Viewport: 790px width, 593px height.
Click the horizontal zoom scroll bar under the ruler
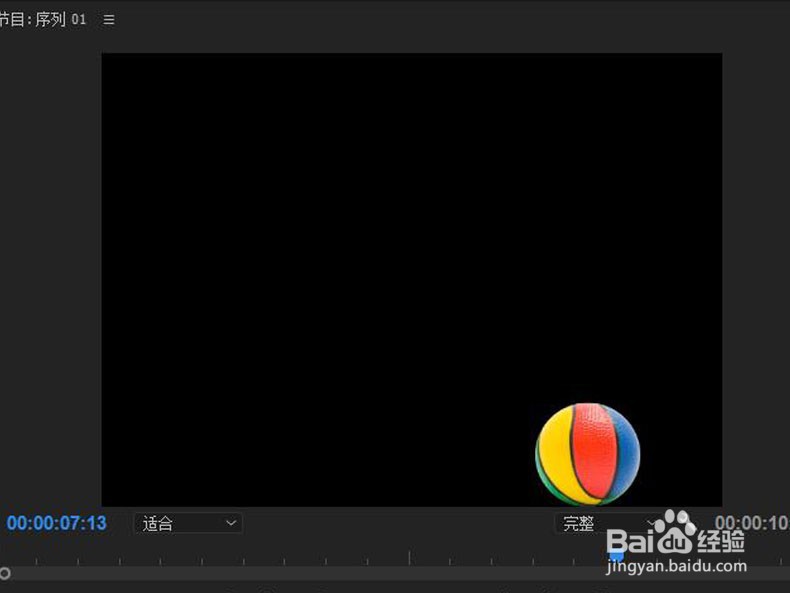[395, 573]
